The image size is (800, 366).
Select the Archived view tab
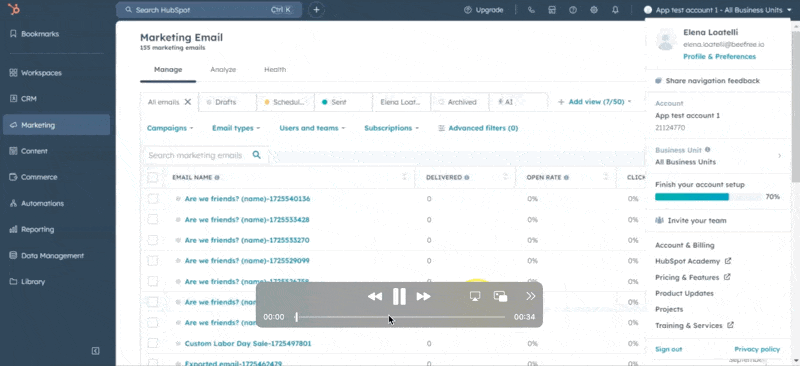click(x=460, y=102)
